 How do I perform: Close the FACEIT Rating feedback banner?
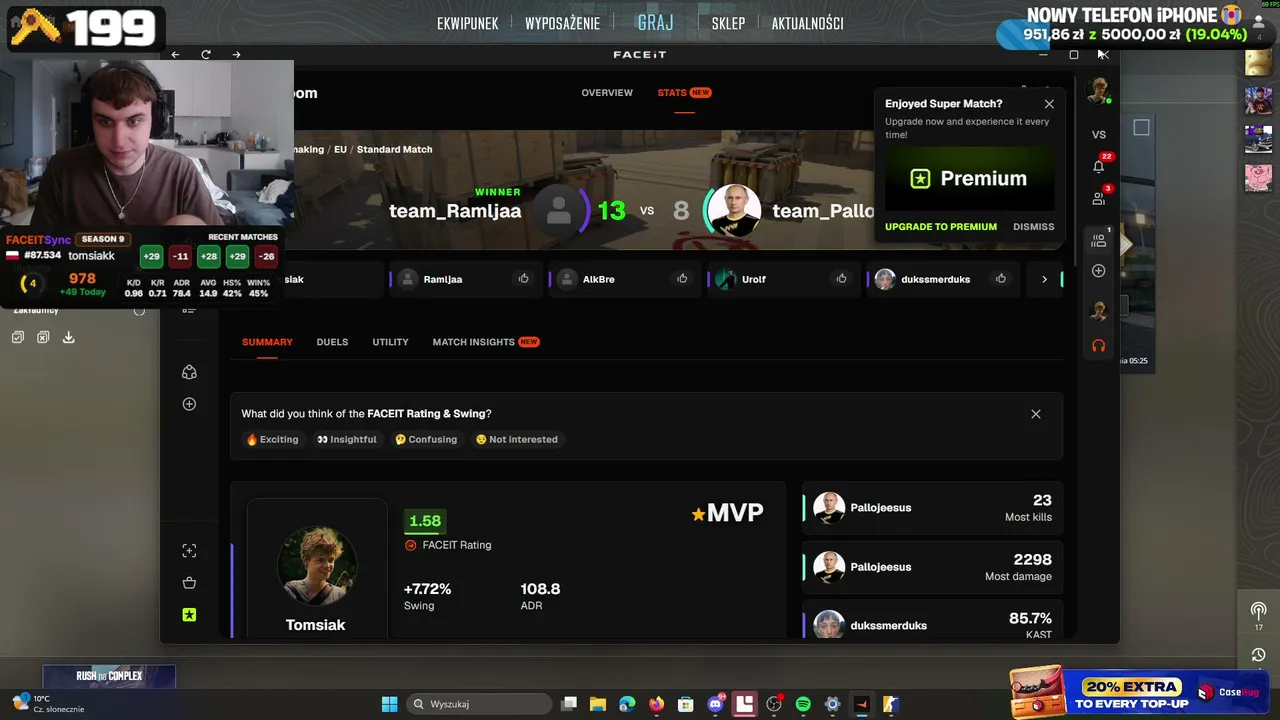point(1036,414)
